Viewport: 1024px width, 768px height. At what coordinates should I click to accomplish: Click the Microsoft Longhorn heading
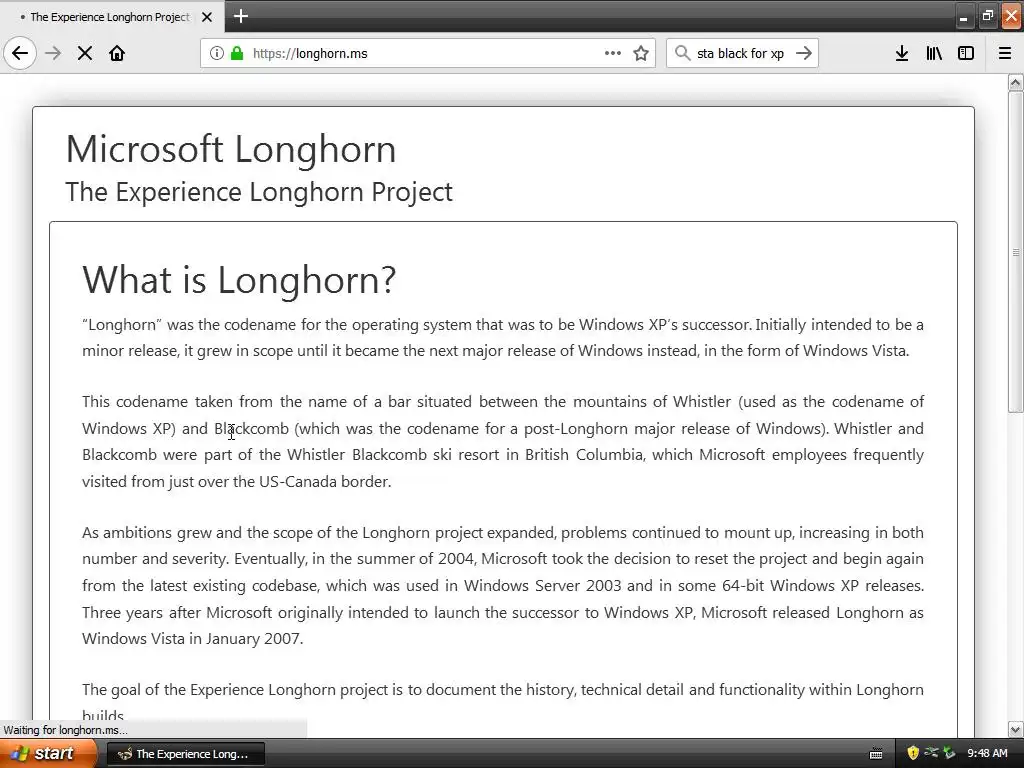pyautogui.click(x=231, y=149)
